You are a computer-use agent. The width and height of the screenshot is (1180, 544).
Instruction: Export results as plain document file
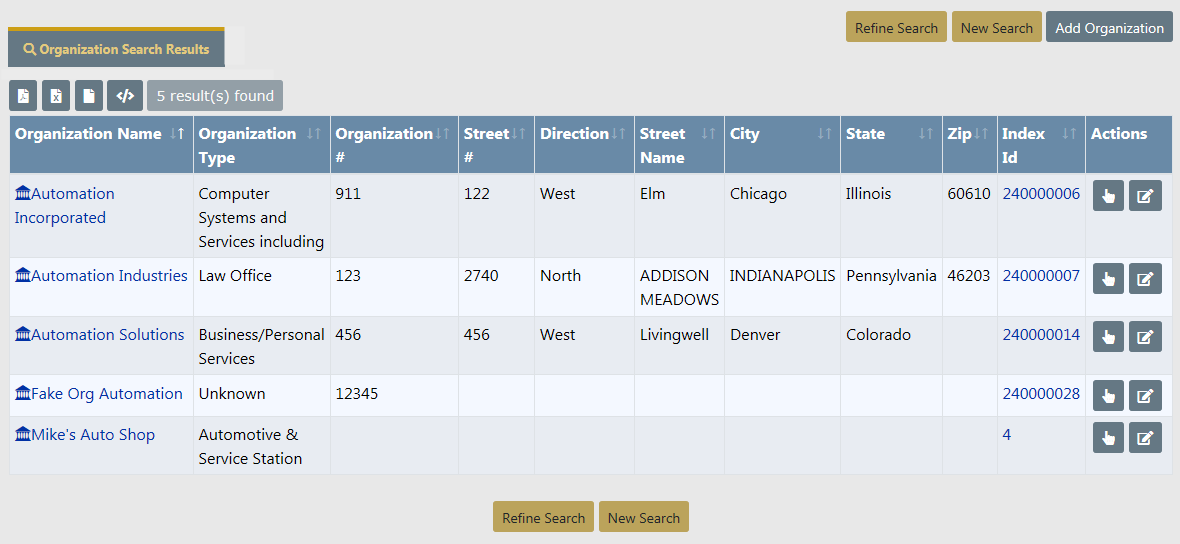[x=89, y=96]
